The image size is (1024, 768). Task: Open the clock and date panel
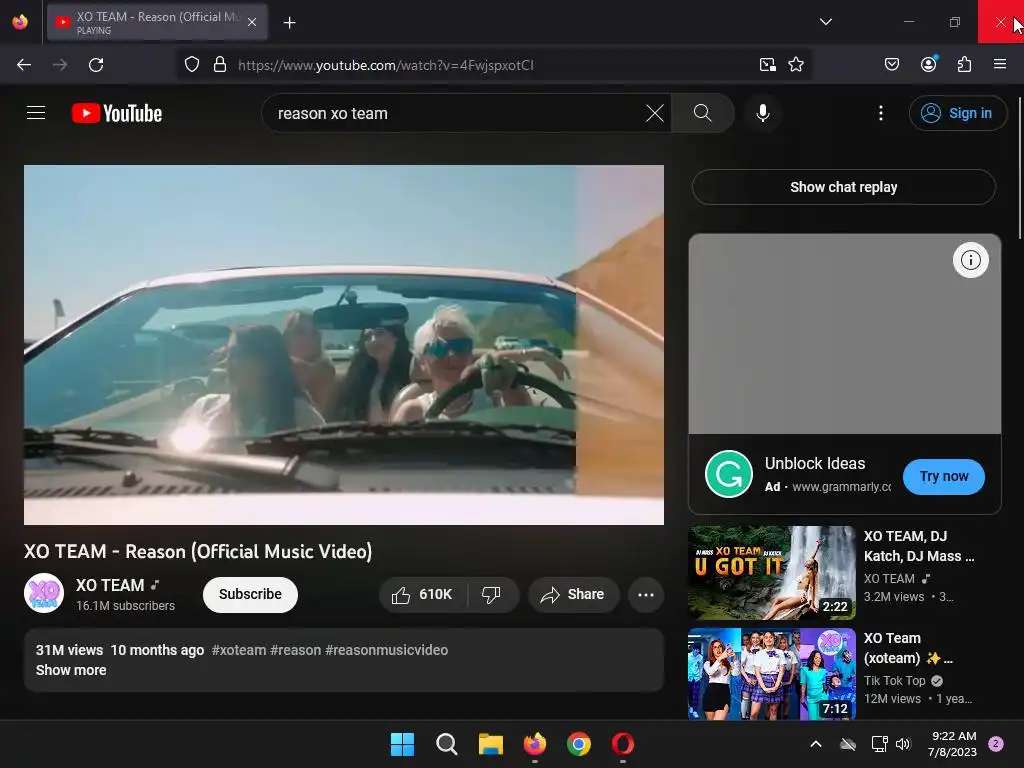point(952,744)
